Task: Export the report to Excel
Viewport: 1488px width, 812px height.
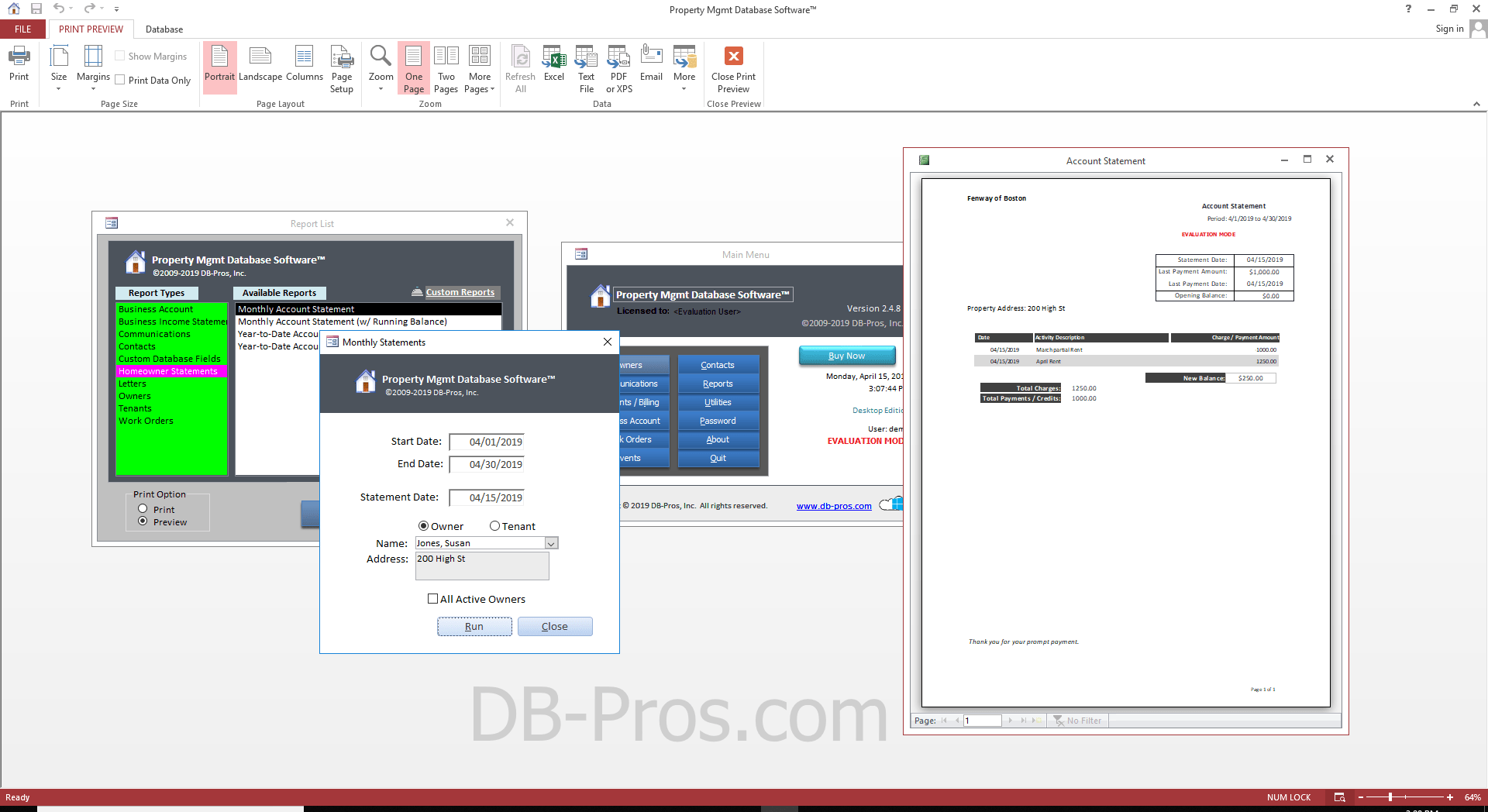Action: pos(553,67)
